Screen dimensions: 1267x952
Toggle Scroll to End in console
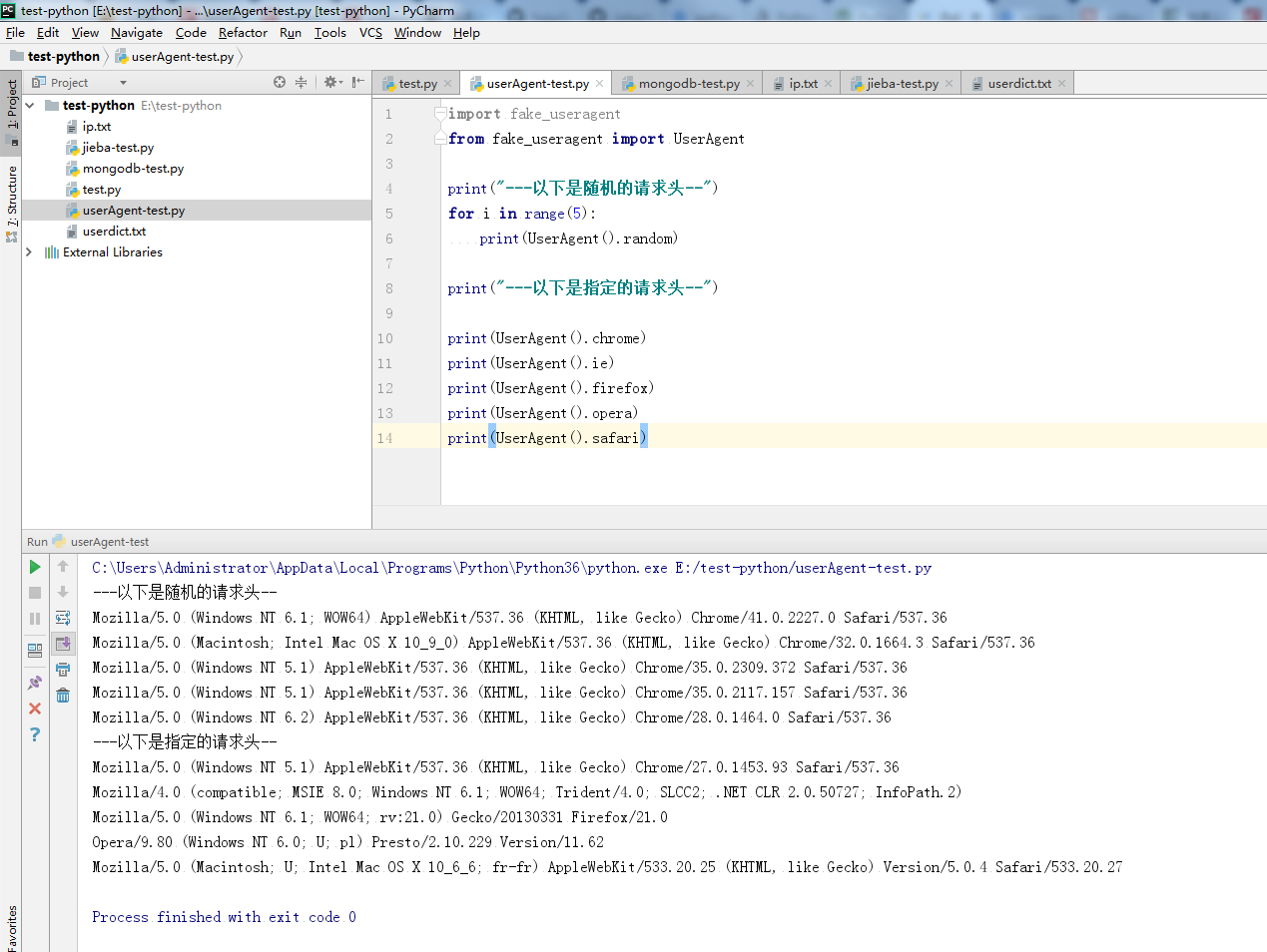(63, 644)
